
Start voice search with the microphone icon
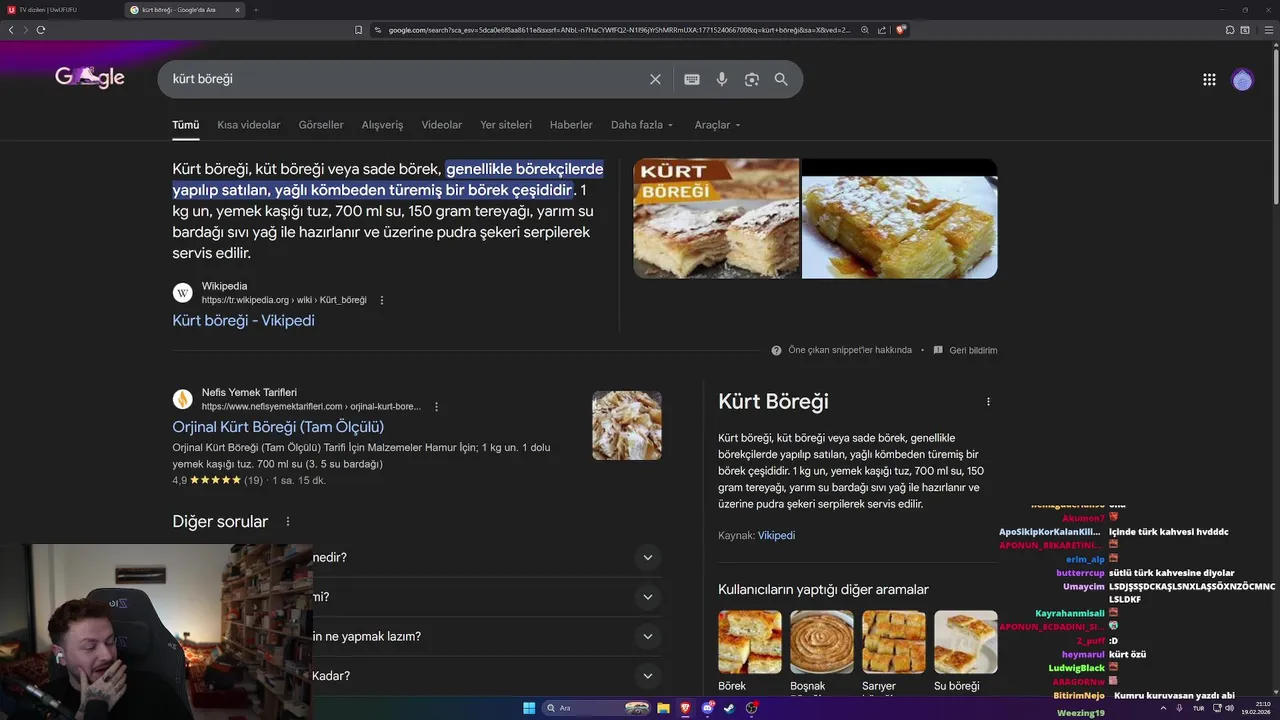pyautogui.click(x=722, y=79)
